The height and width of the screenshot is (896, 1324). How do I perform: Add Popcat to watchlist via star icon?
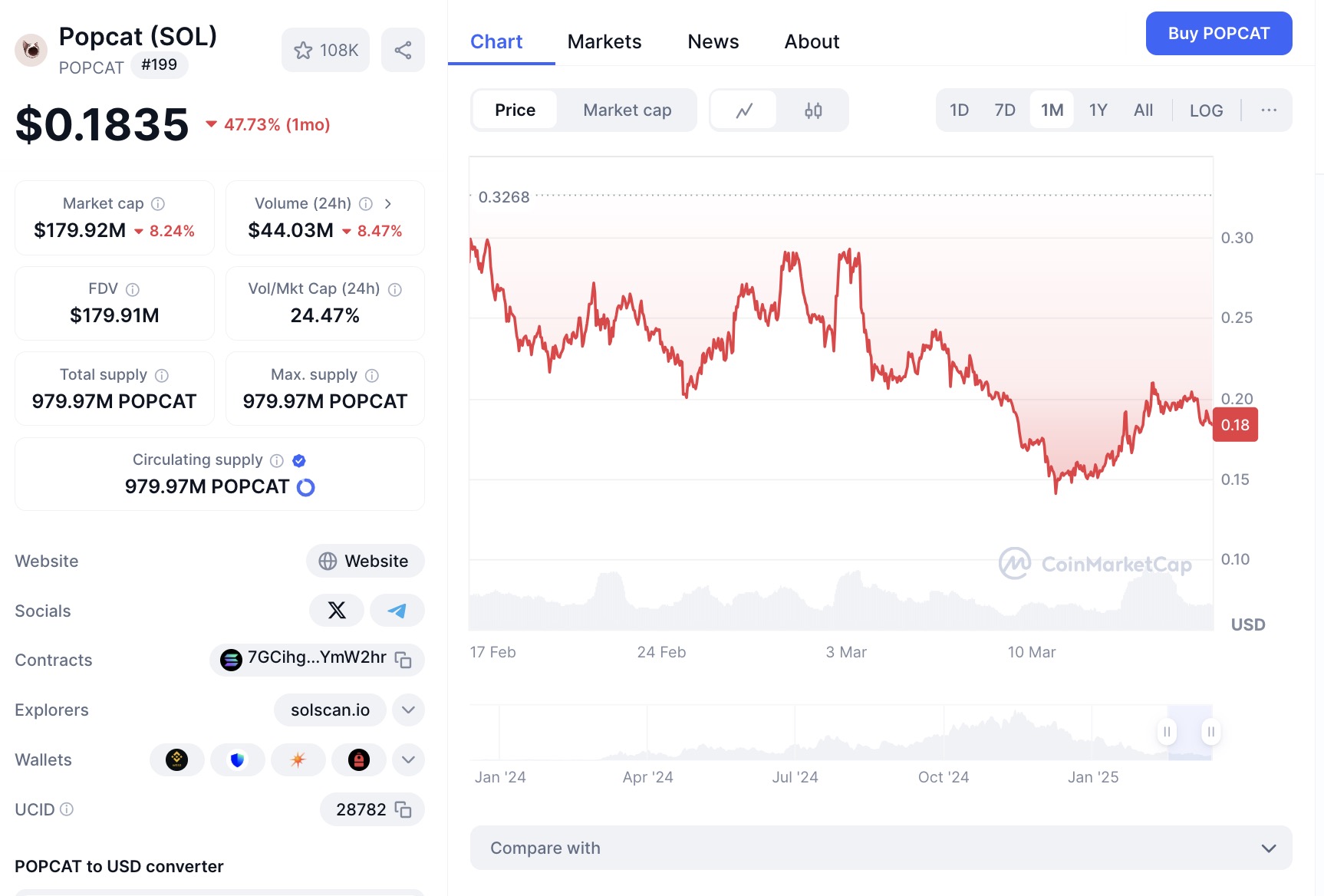[303, 51]
